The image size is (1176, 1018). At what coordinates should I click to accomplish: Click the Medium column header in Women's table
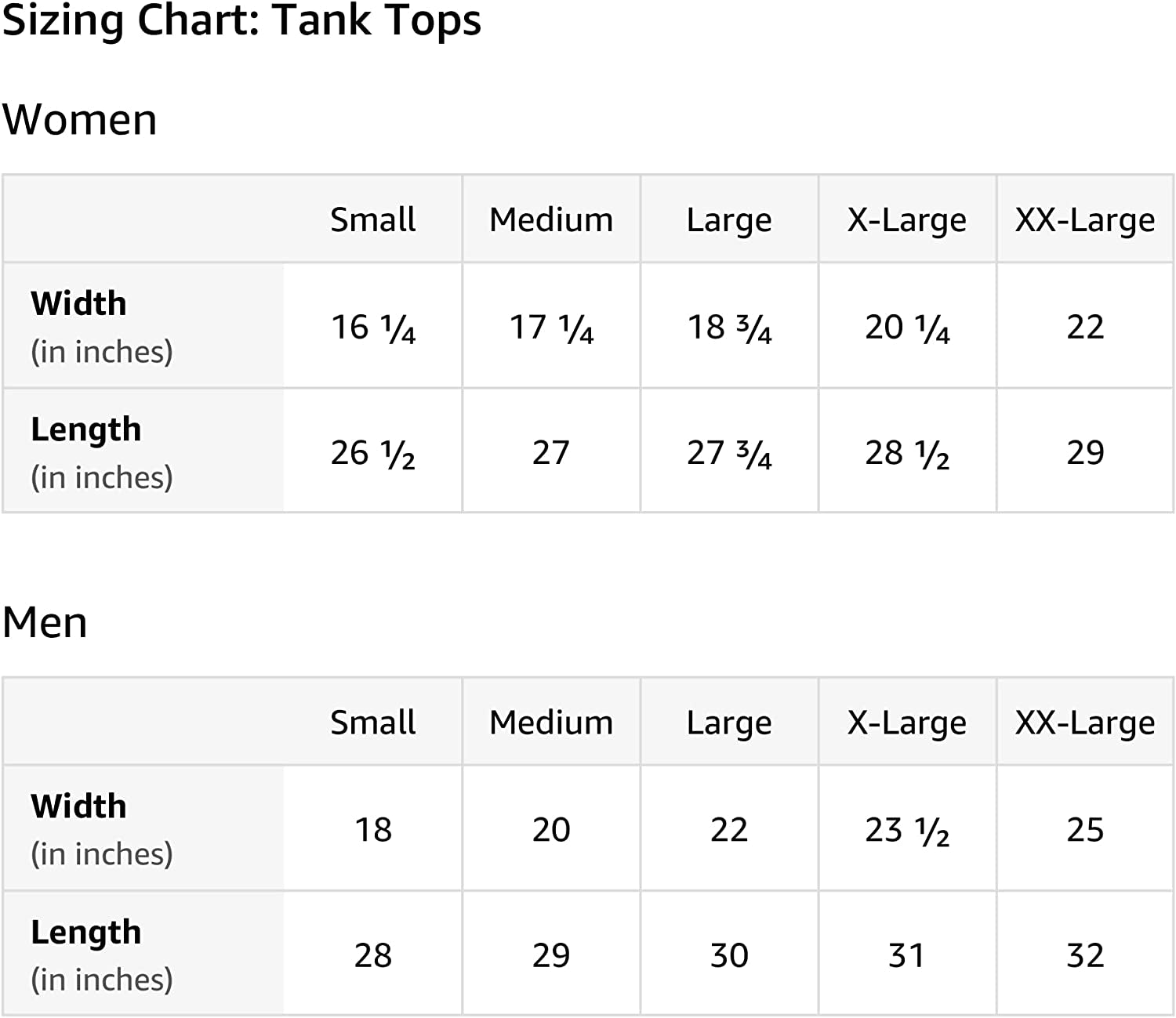point(551,219)
